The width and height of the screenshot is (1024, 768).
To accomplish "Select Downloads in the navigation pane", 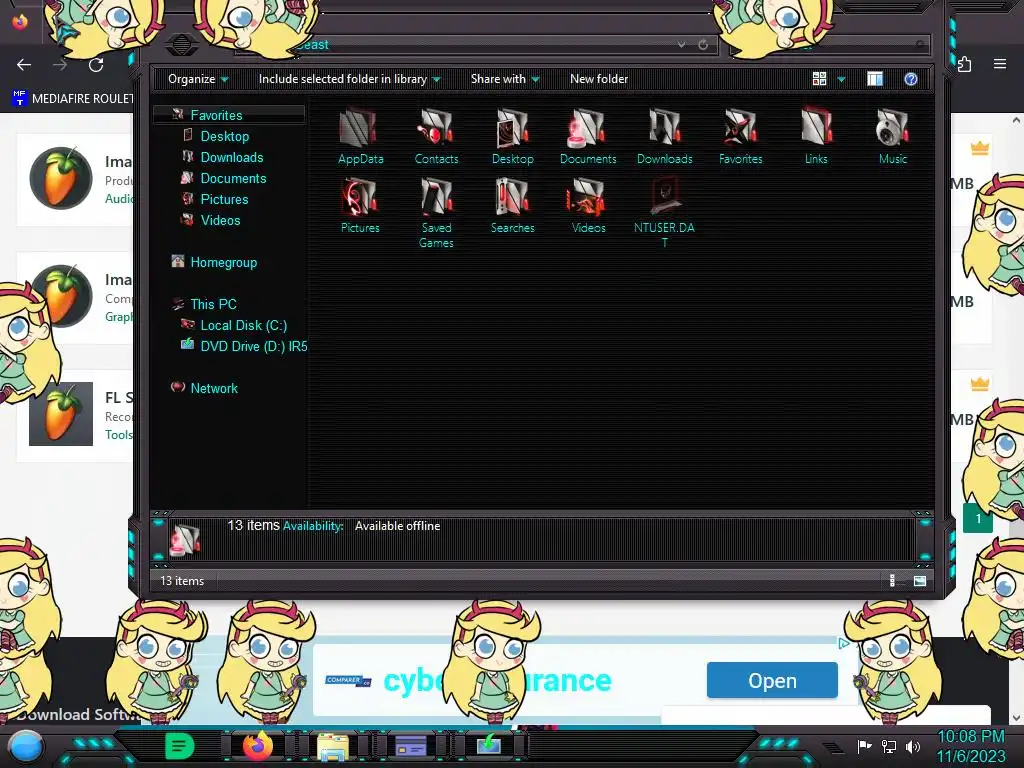I will (232, 157).
